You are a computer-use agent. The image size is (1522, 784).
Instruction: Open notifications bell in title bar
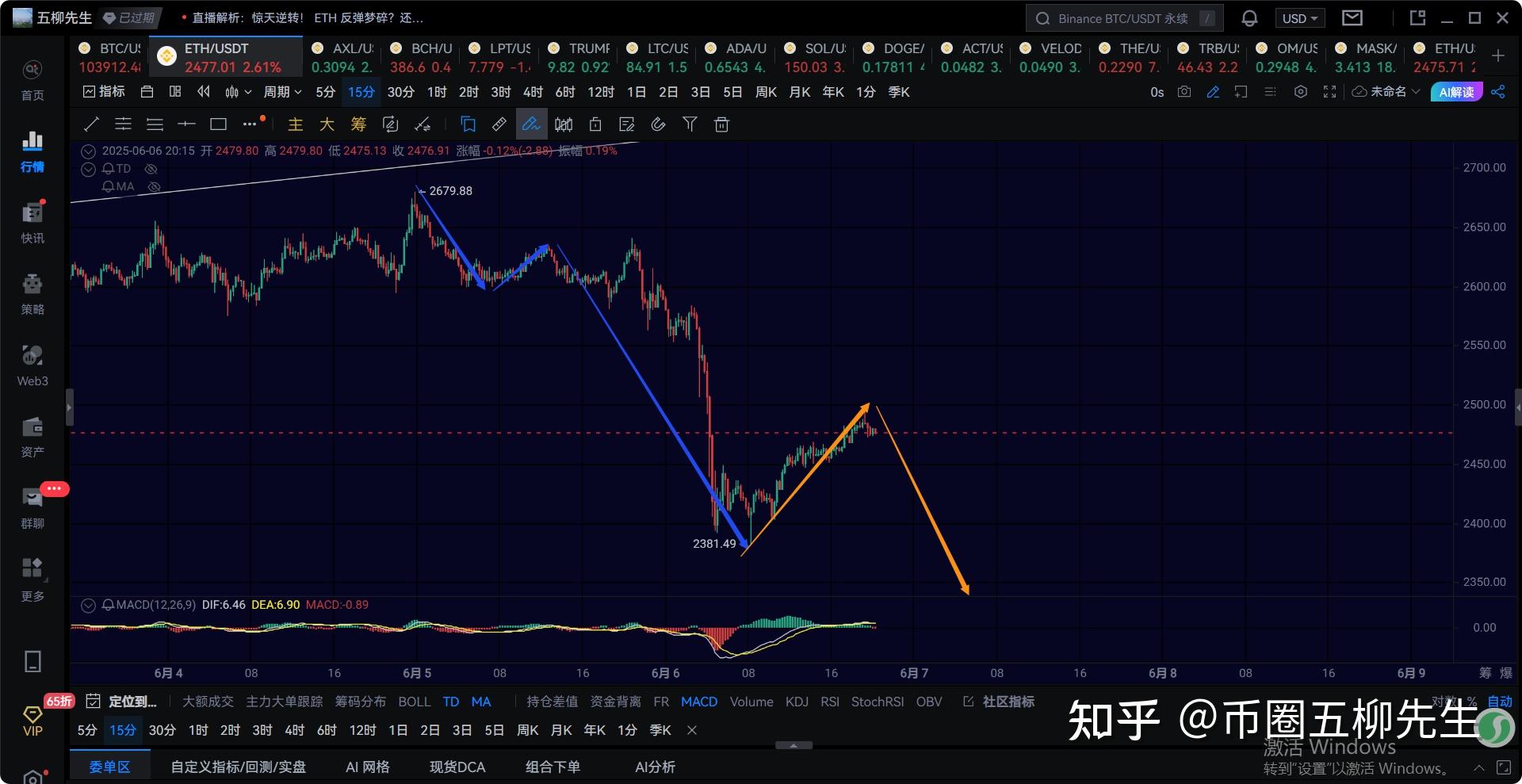(x=1249, y=18)
